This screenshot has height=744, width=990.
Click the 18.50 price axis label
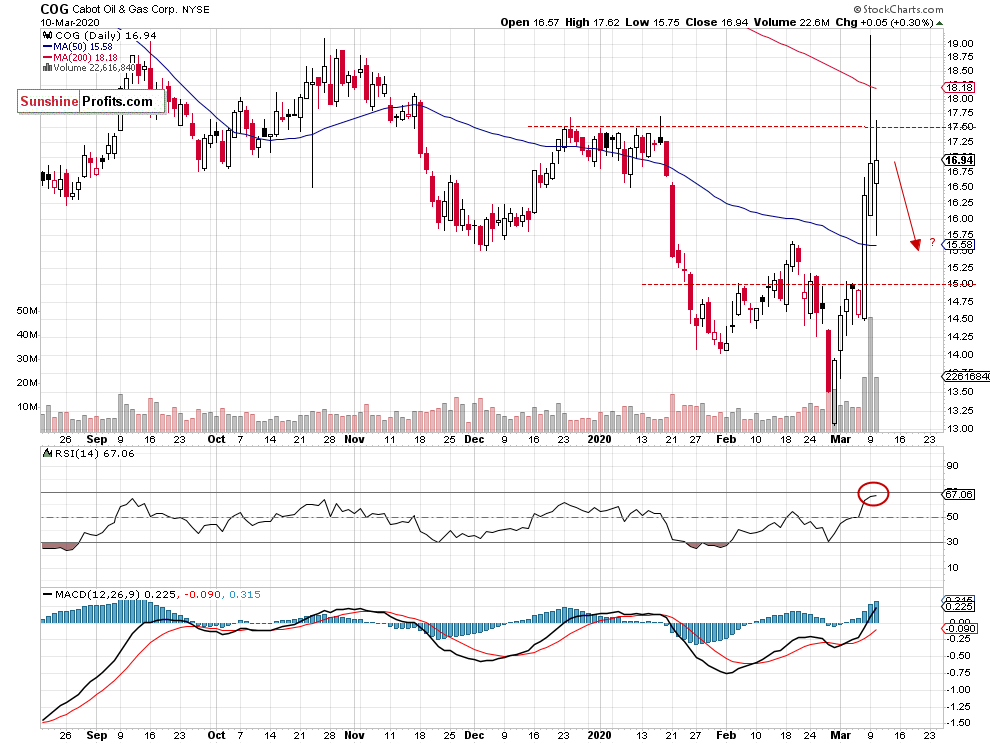(960, 71)
